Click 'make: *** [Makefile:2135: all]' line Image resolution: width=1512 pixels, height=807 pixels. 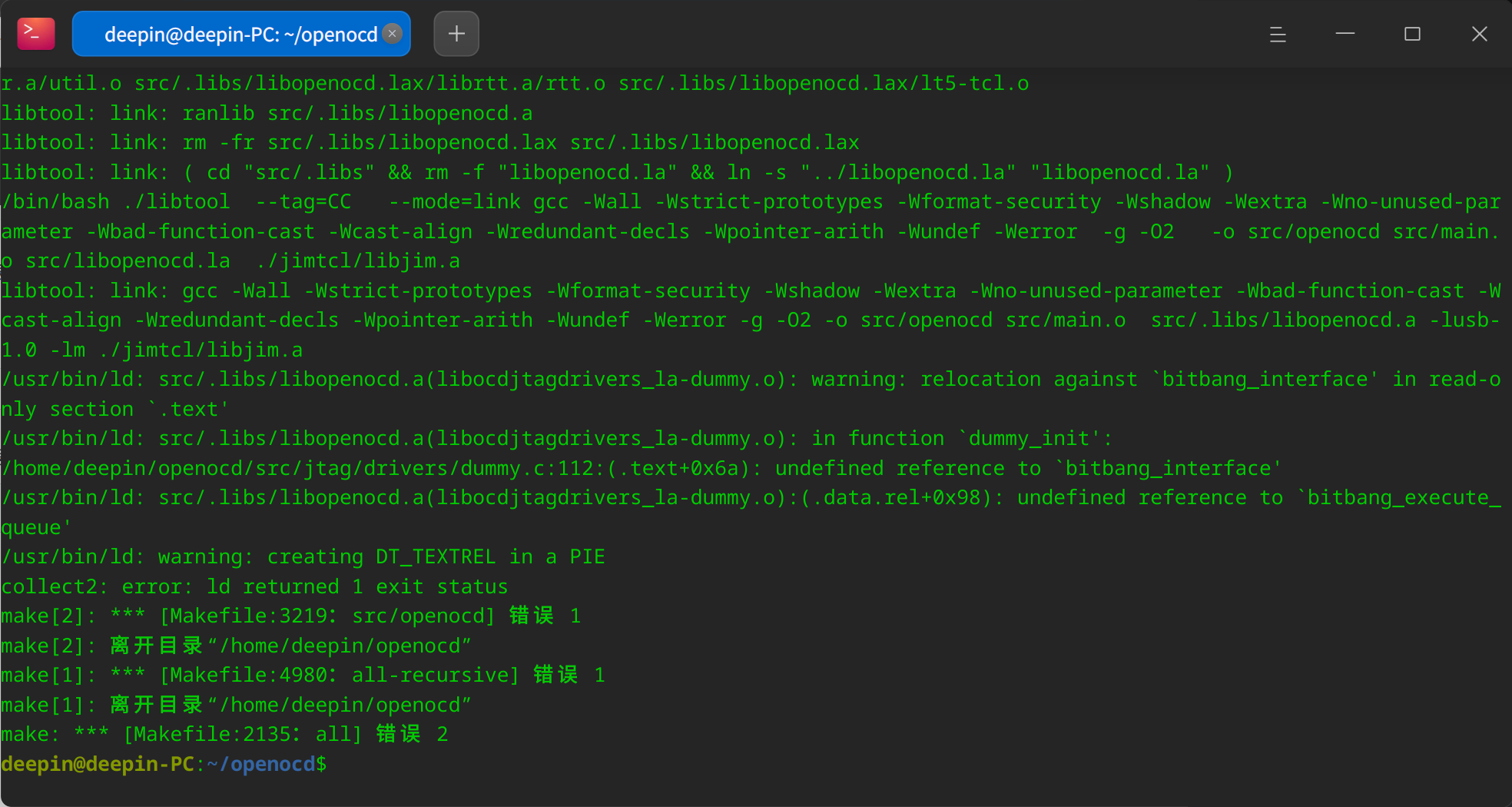point(224,734)
